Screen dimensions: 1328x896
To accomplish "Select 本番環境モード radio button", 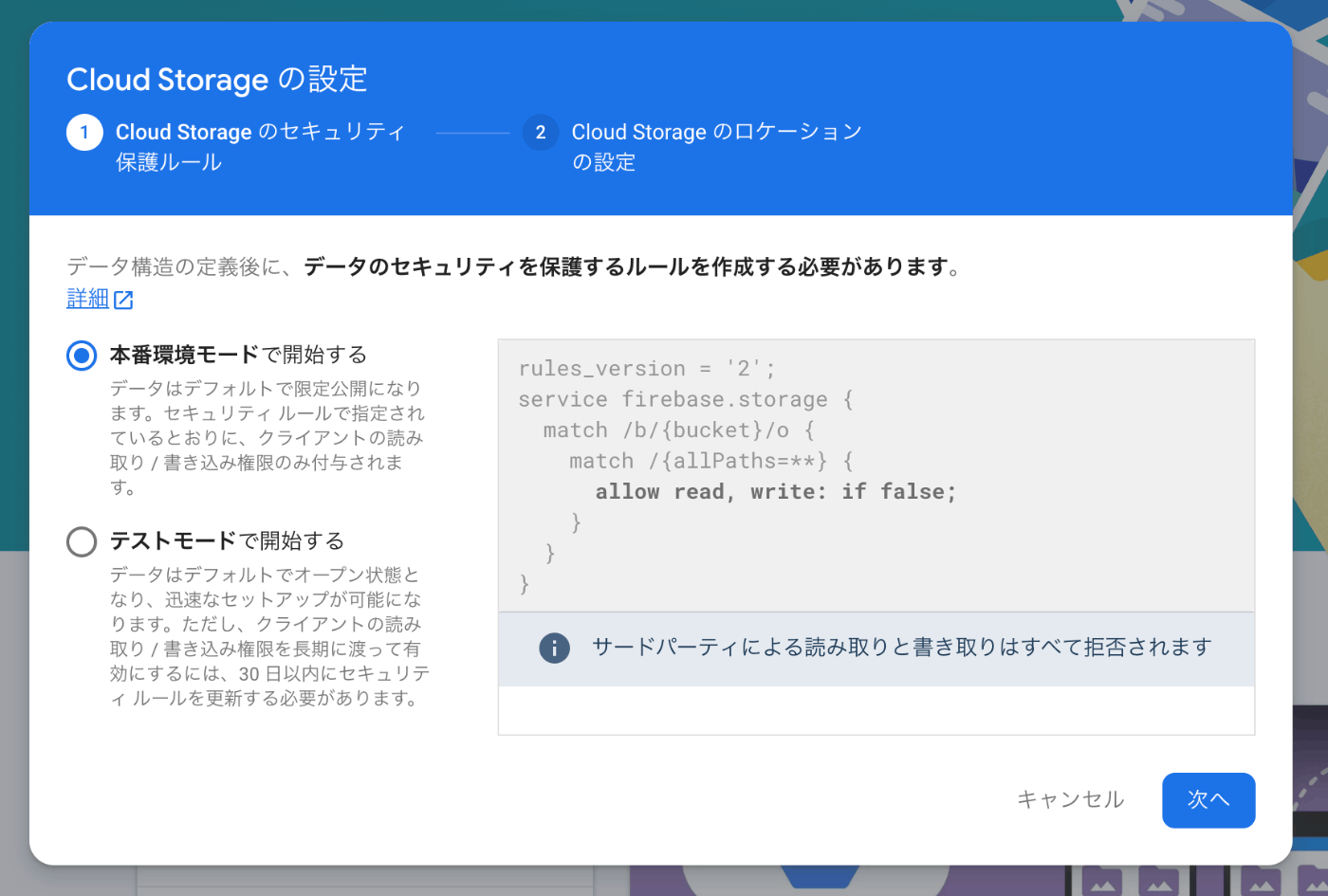I will pos(82,356).
